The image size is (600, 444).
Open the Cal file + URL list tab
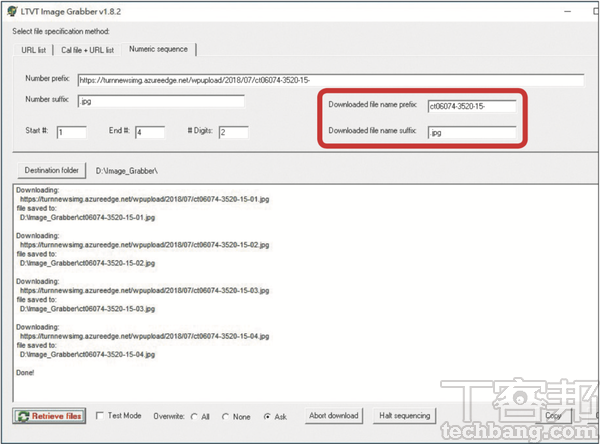[x=87, y=50]
